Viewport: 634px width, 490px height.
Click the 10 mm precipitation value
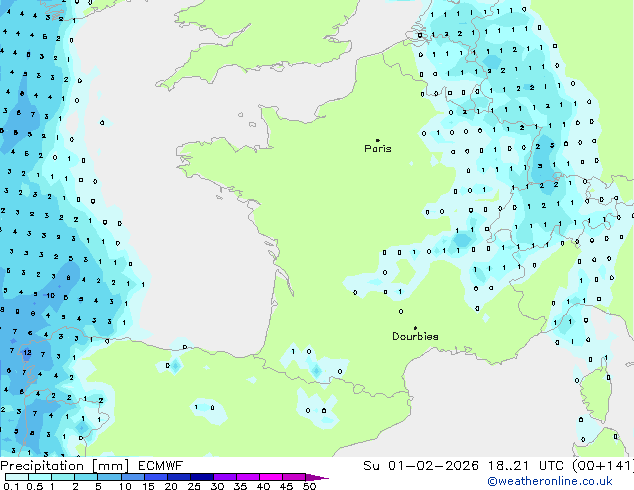coord(51,296)
